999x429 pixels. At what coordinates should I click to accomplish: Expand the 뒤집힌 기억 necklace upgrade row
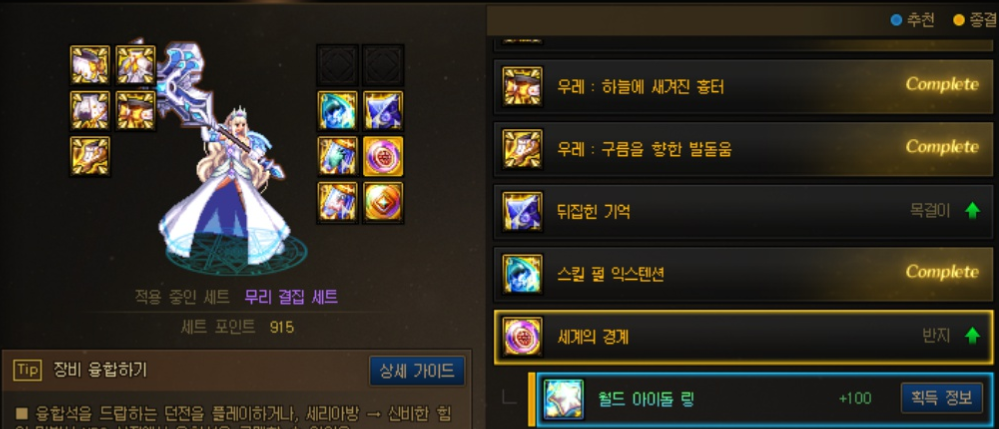click(x=744, y=212)
